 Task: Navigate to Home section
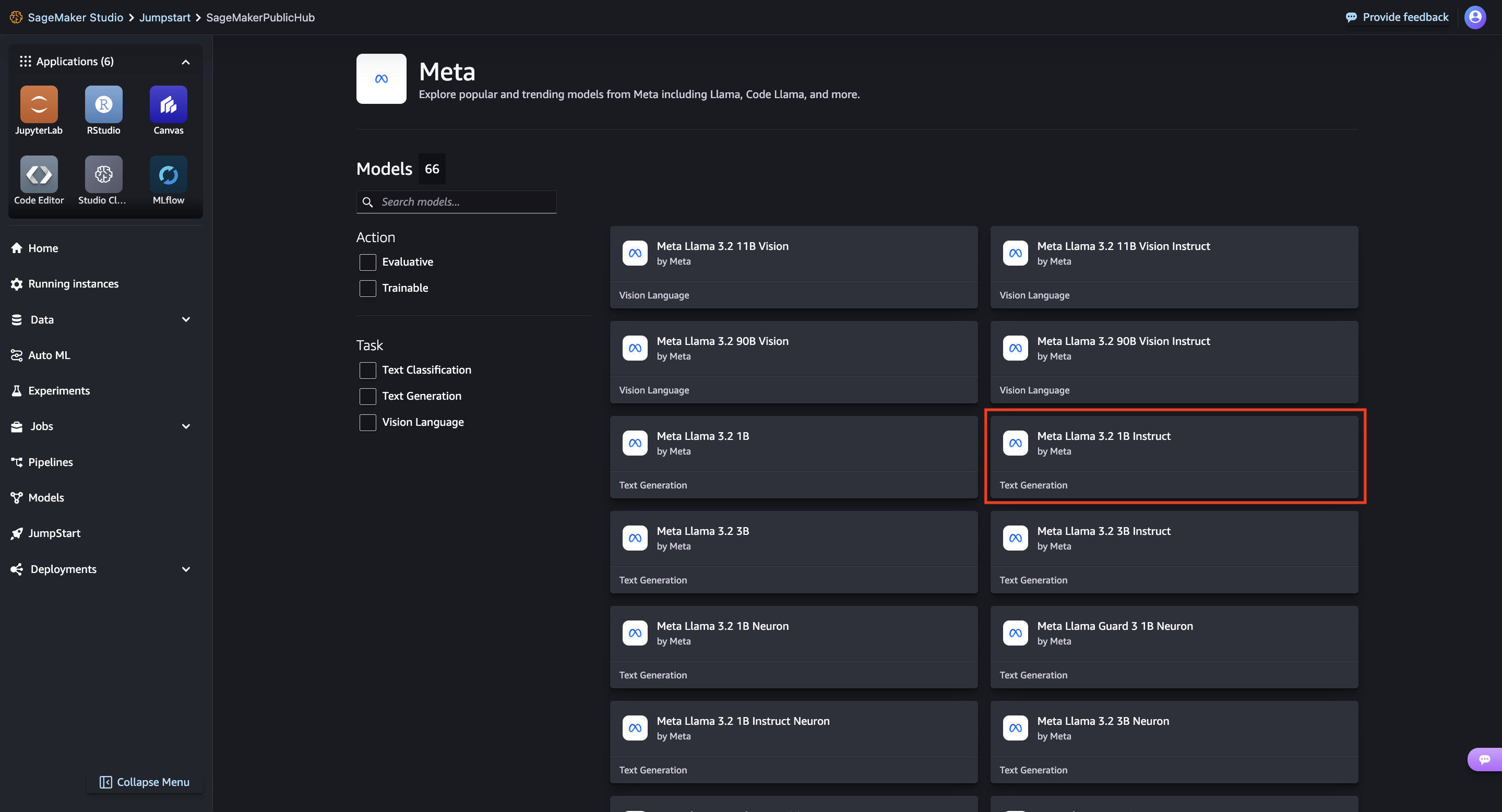click(43, 248)
